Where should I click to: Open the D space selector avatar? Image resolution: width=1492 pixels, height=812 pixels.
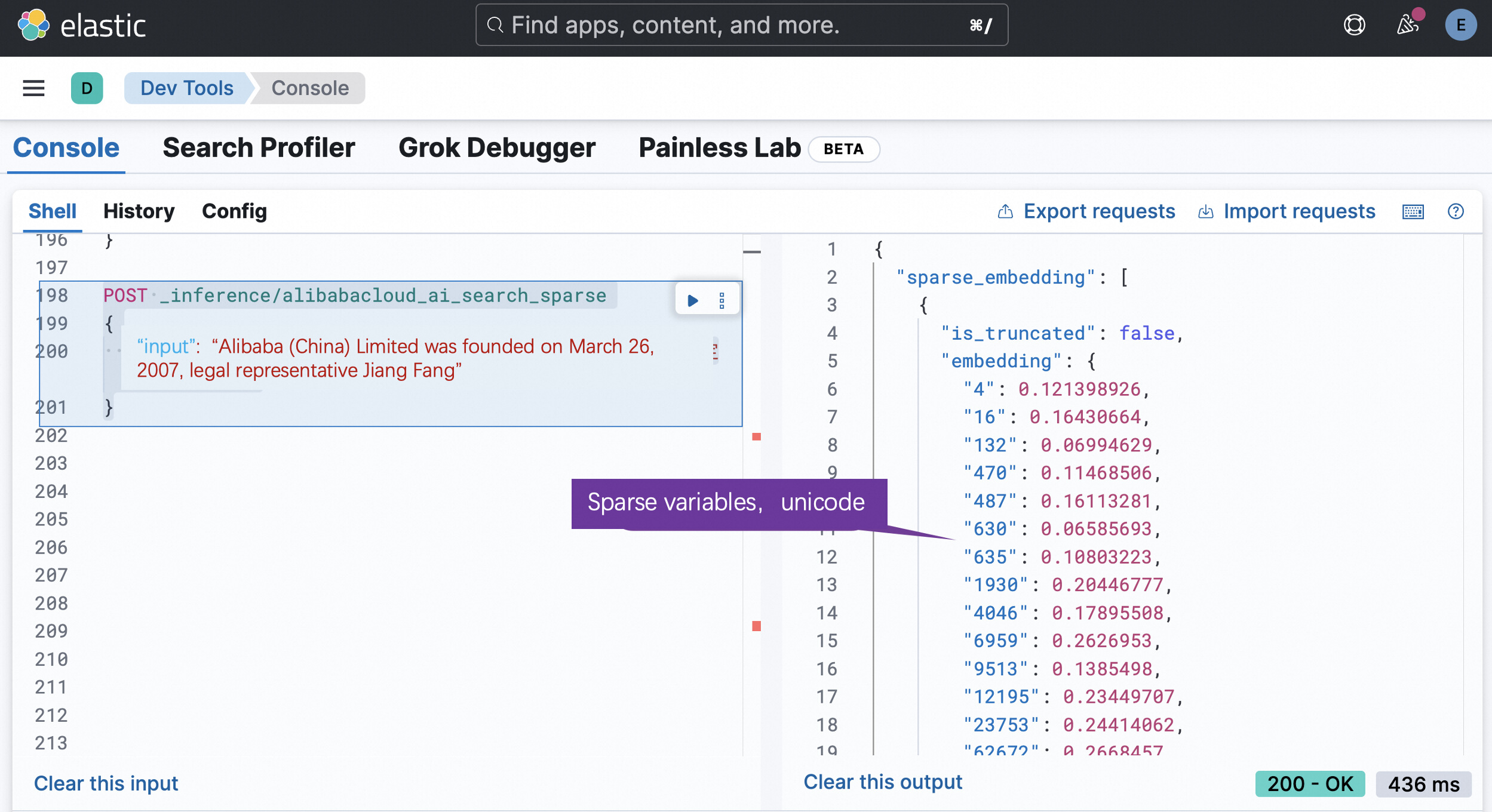pyautogui.click(x=87, y=88)
